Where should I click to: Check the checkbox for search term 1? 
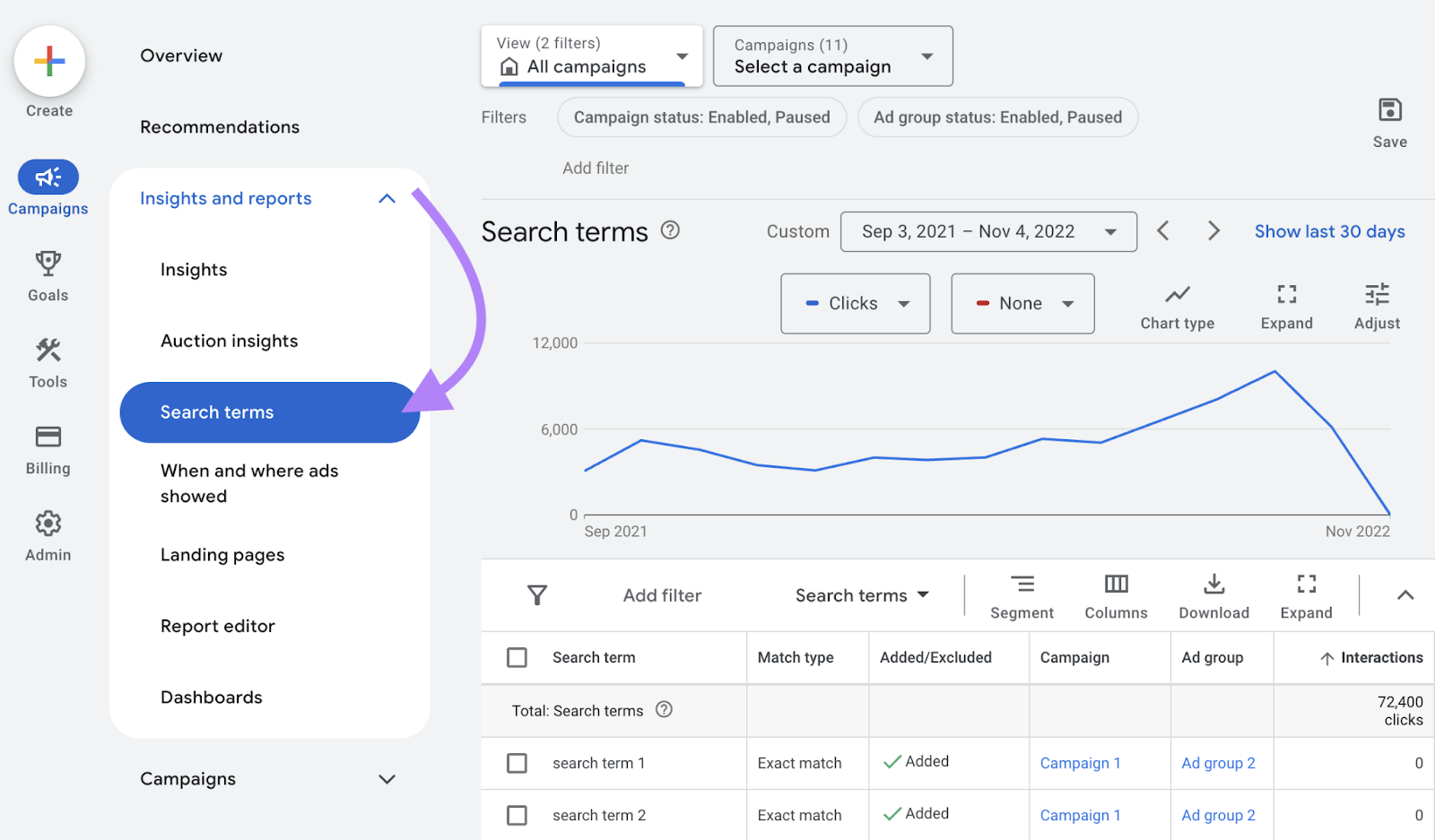coord(517,763)
